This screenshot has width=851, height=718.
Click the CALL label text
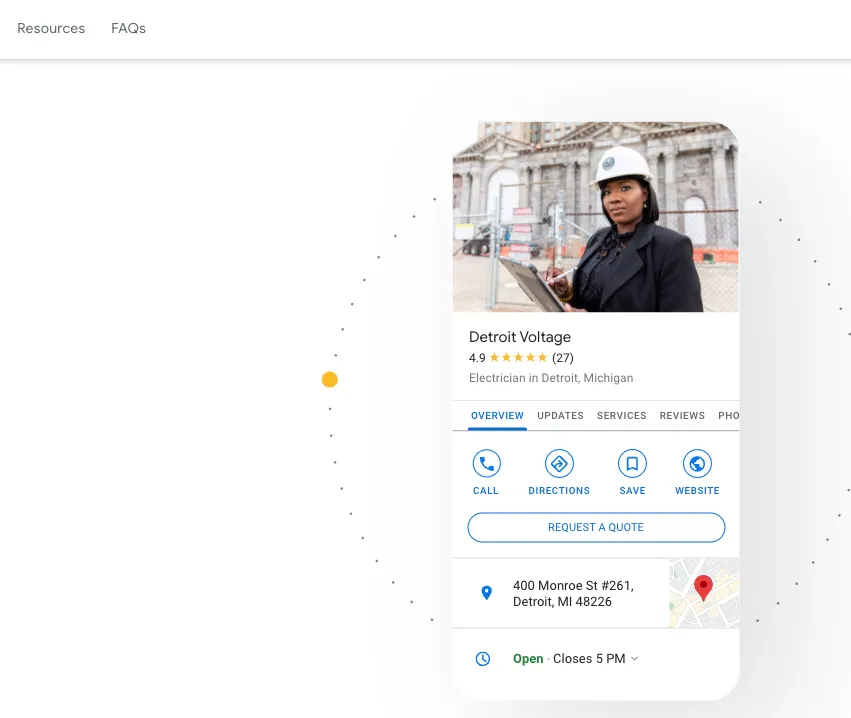click(485, 491)
